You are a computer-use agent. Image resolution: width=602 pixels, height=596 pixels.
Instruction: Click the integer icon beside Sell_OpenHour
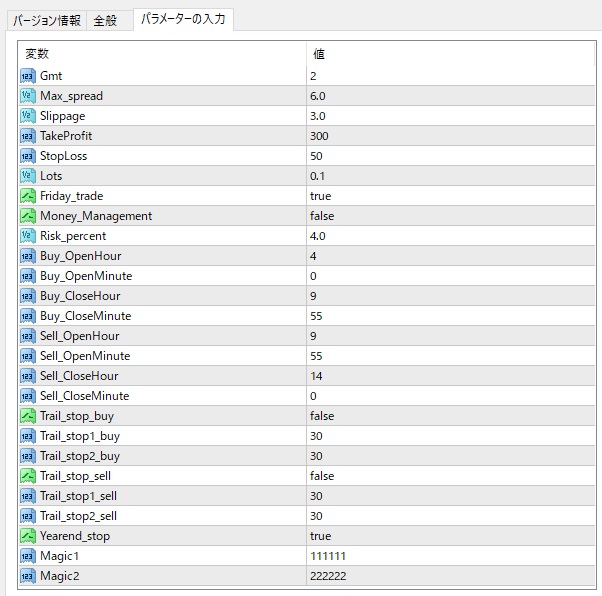[x=28, y=336]
